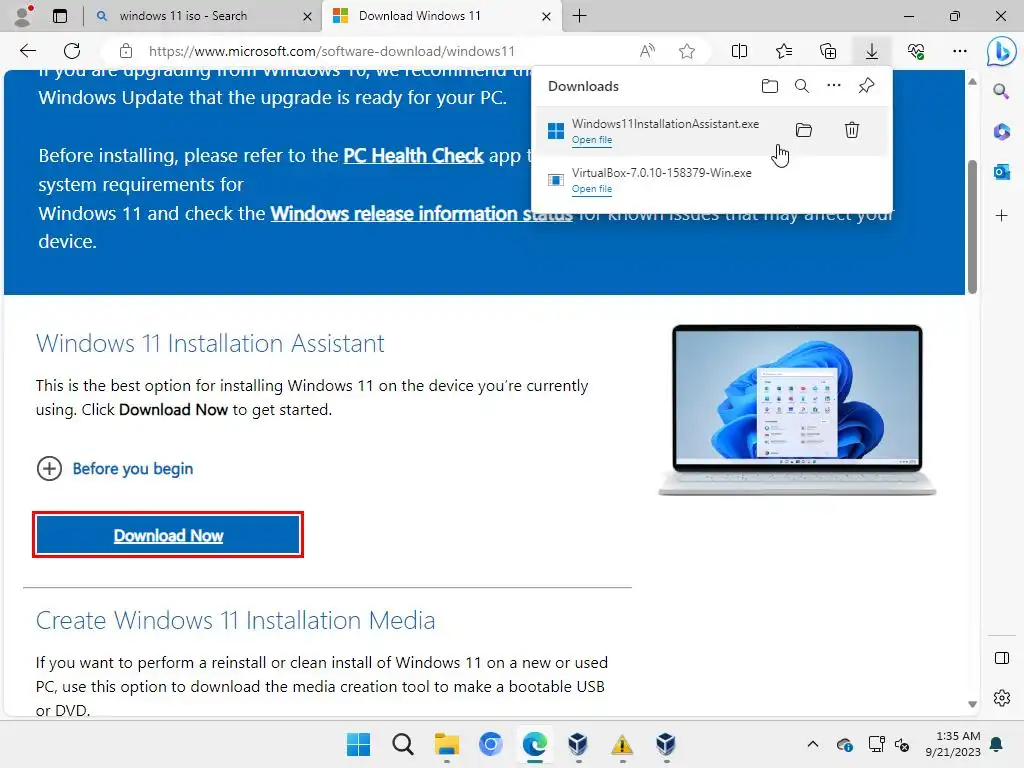Switch to windows 11 iso Search tab
The width and height of the screenshot is (1024, 768).
coord(183,16)
